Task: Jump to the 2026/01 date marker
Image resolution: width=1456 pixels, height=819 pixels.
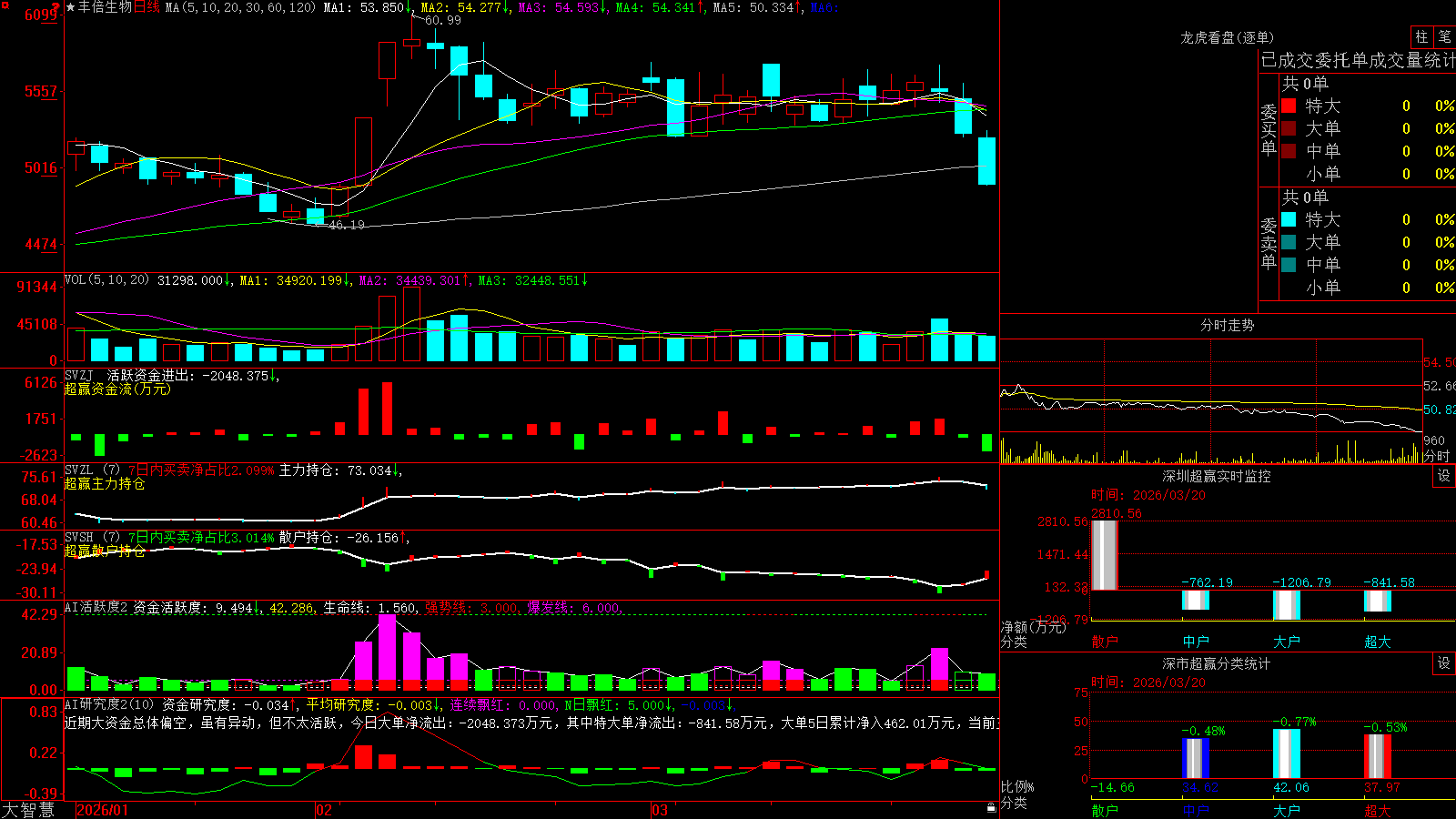Action: click(102, 810)
